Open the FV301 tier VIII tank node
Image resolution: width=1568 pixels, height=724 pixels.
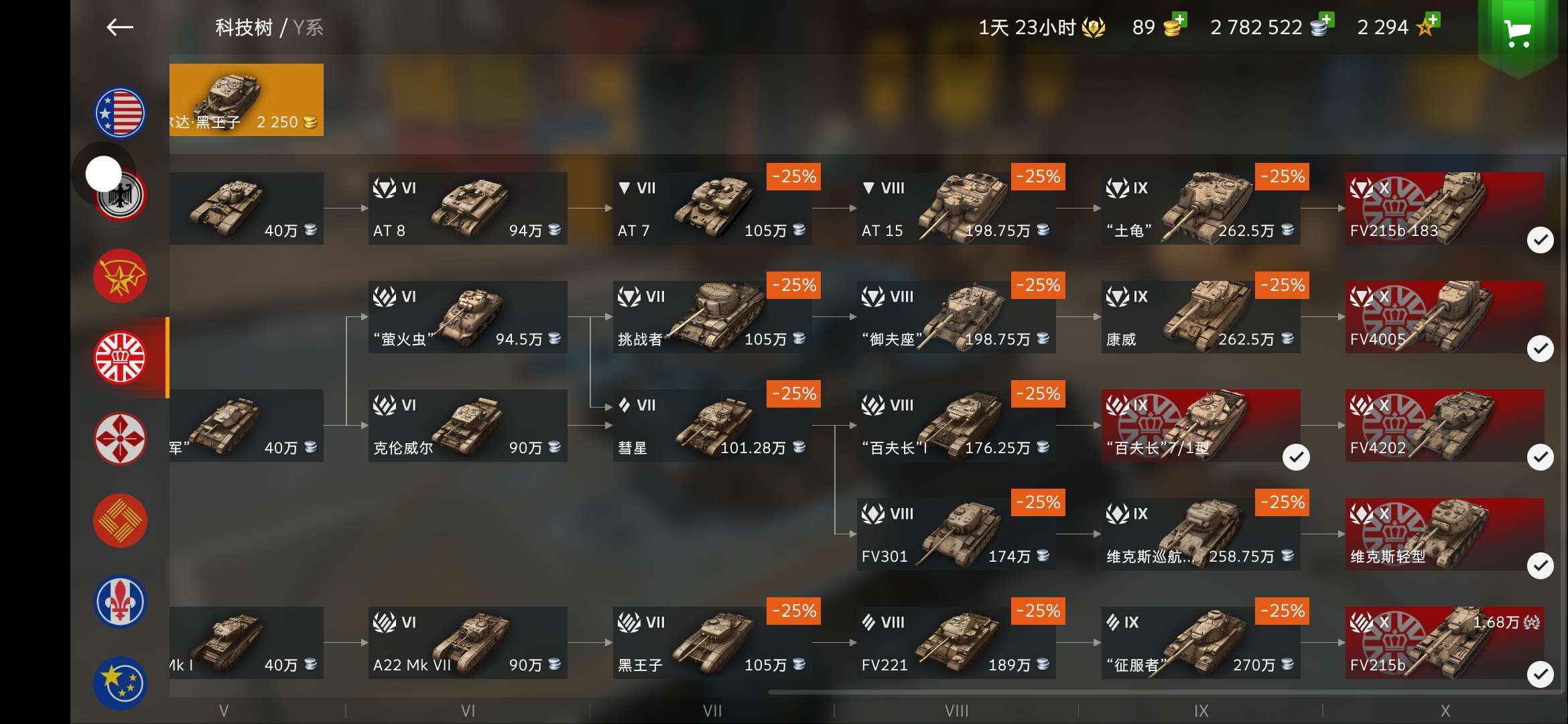coord(956,534)
